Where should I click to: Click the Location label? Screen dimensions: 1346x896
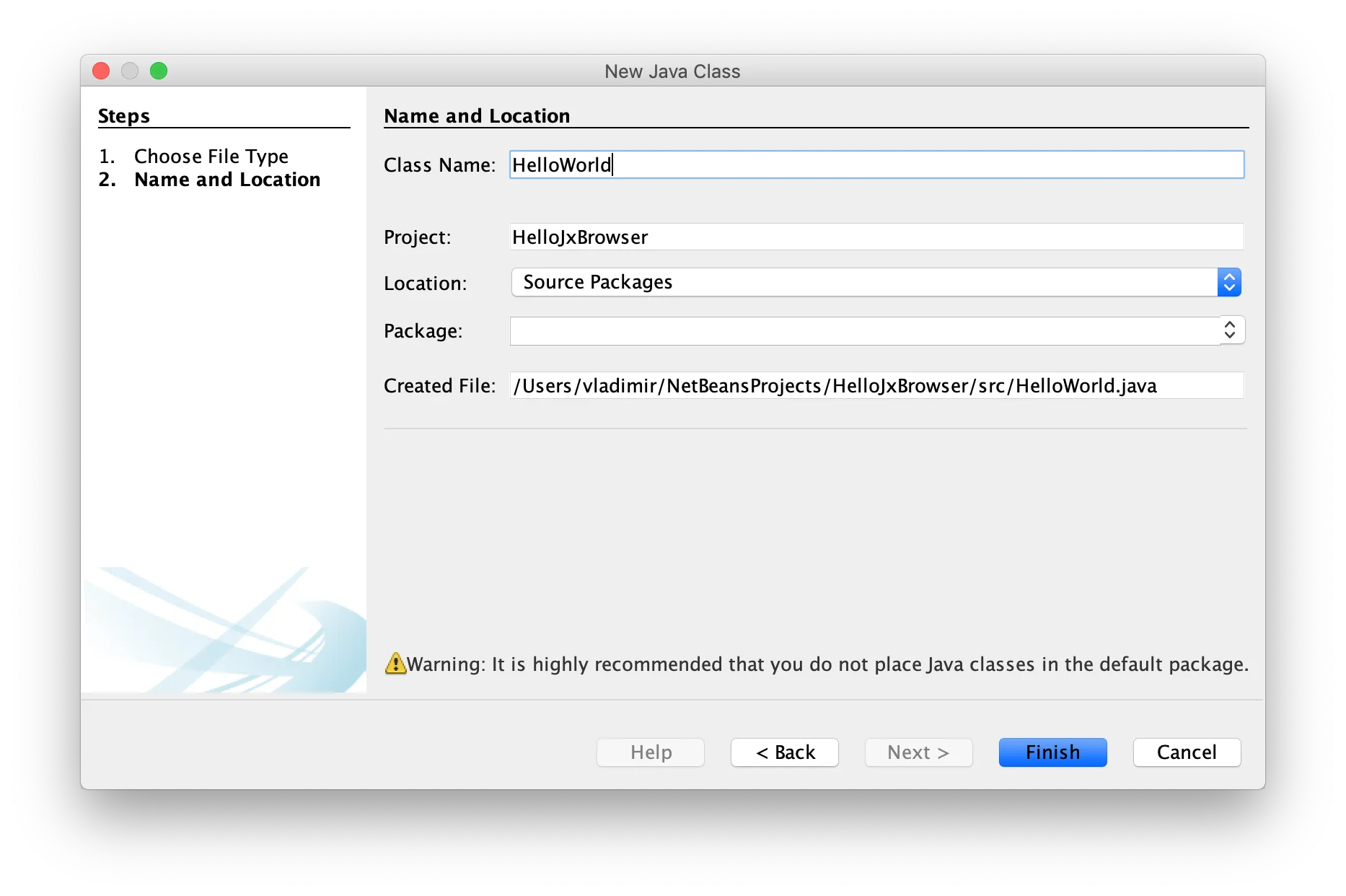coord(425,283)
